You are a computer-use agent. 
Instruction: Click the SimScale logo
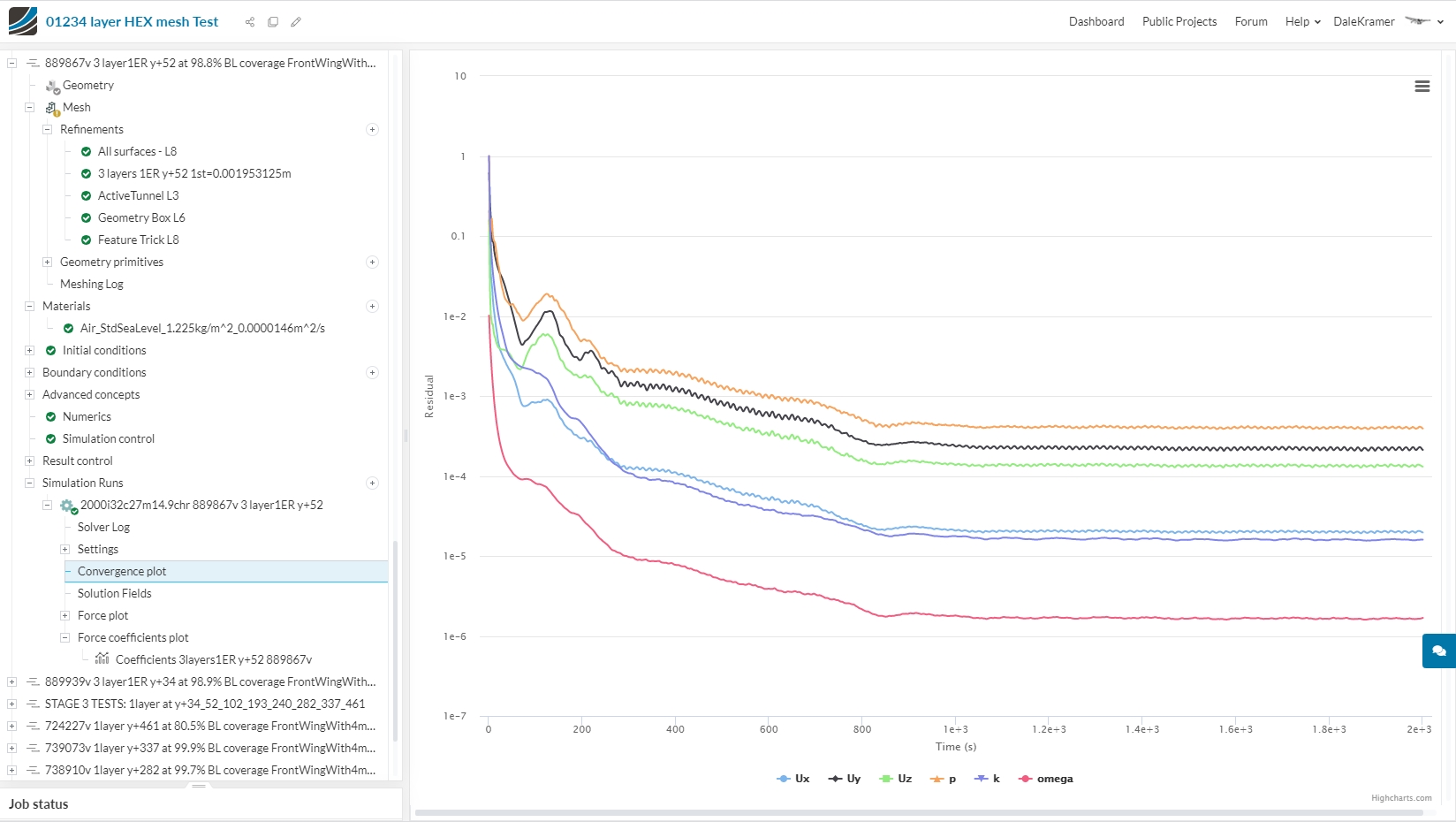(x=23, y=21)
